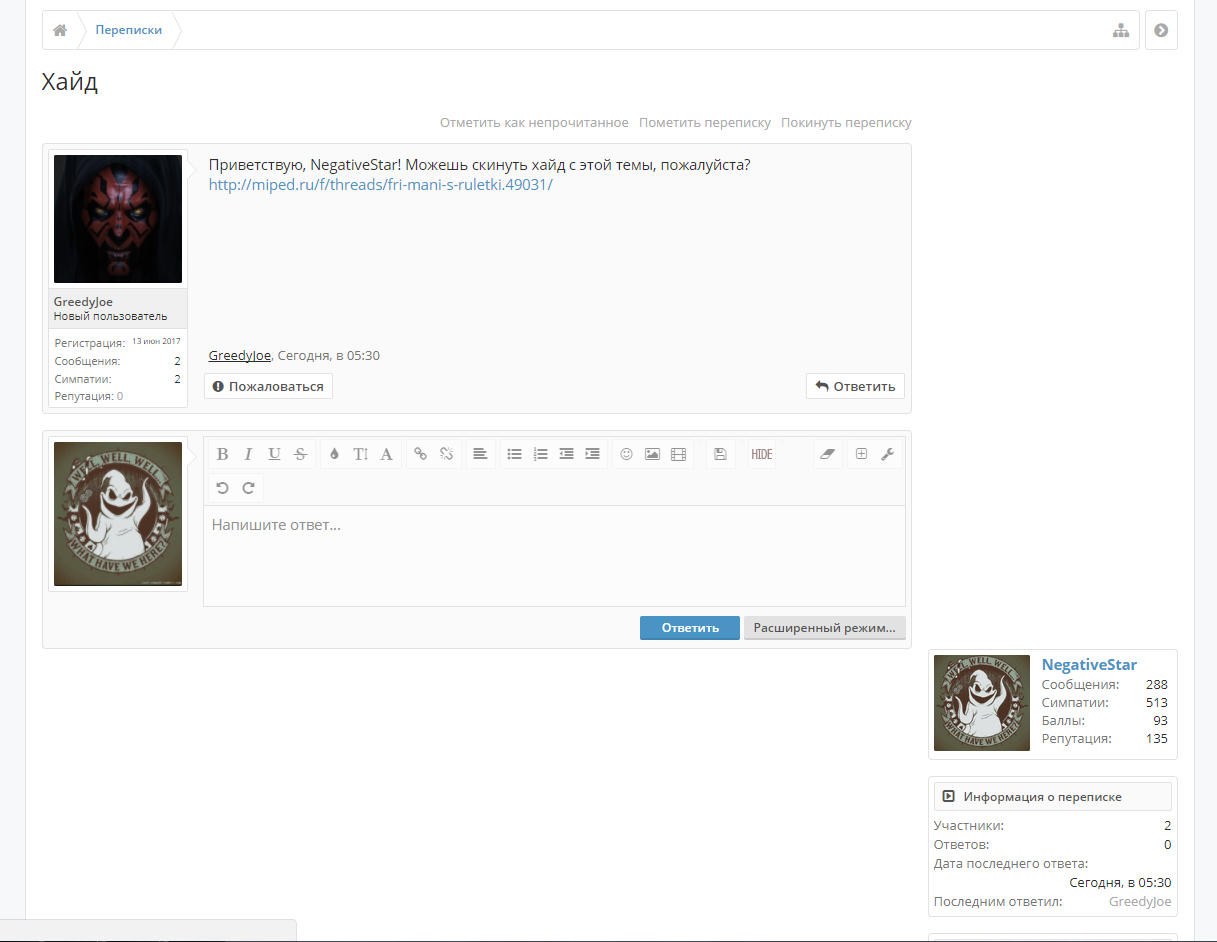Viewport: 1217px width, 942px height.
Task: Click Пометить переписку
Action: pos(705,123)
